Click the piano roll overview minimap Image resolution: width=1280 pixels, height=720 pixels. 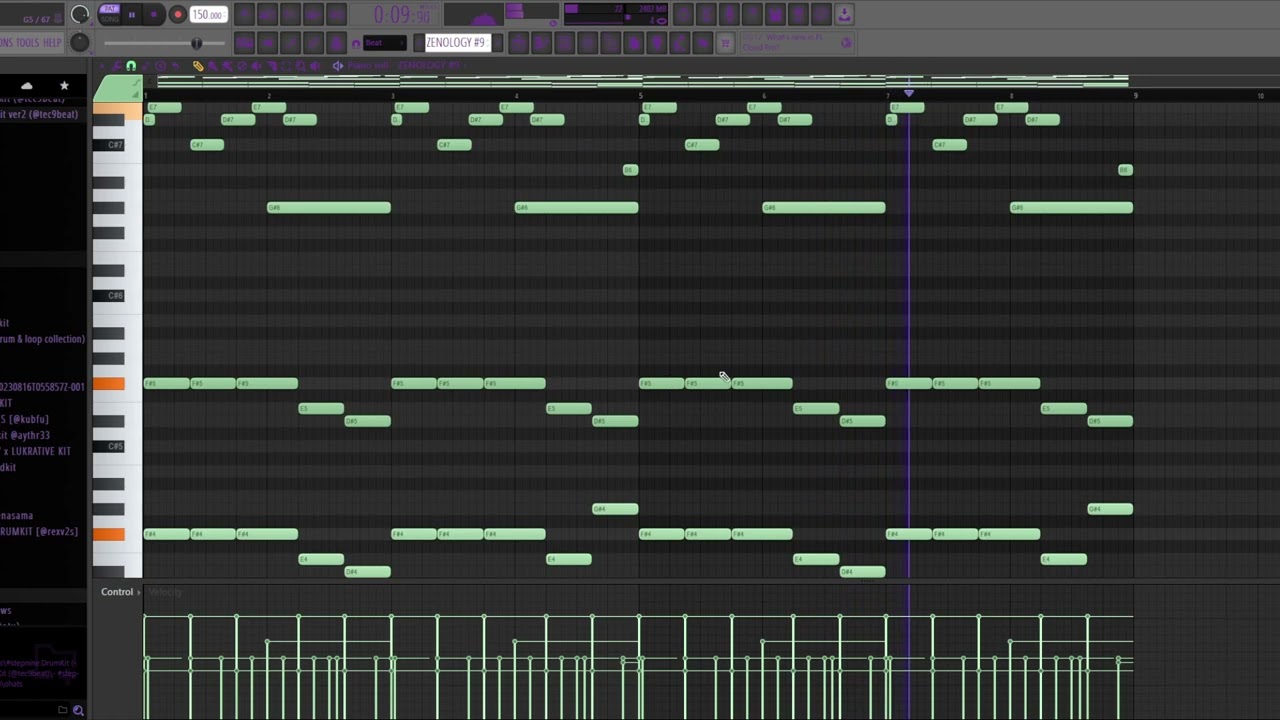pyautogui.click(x=642, y=81)
